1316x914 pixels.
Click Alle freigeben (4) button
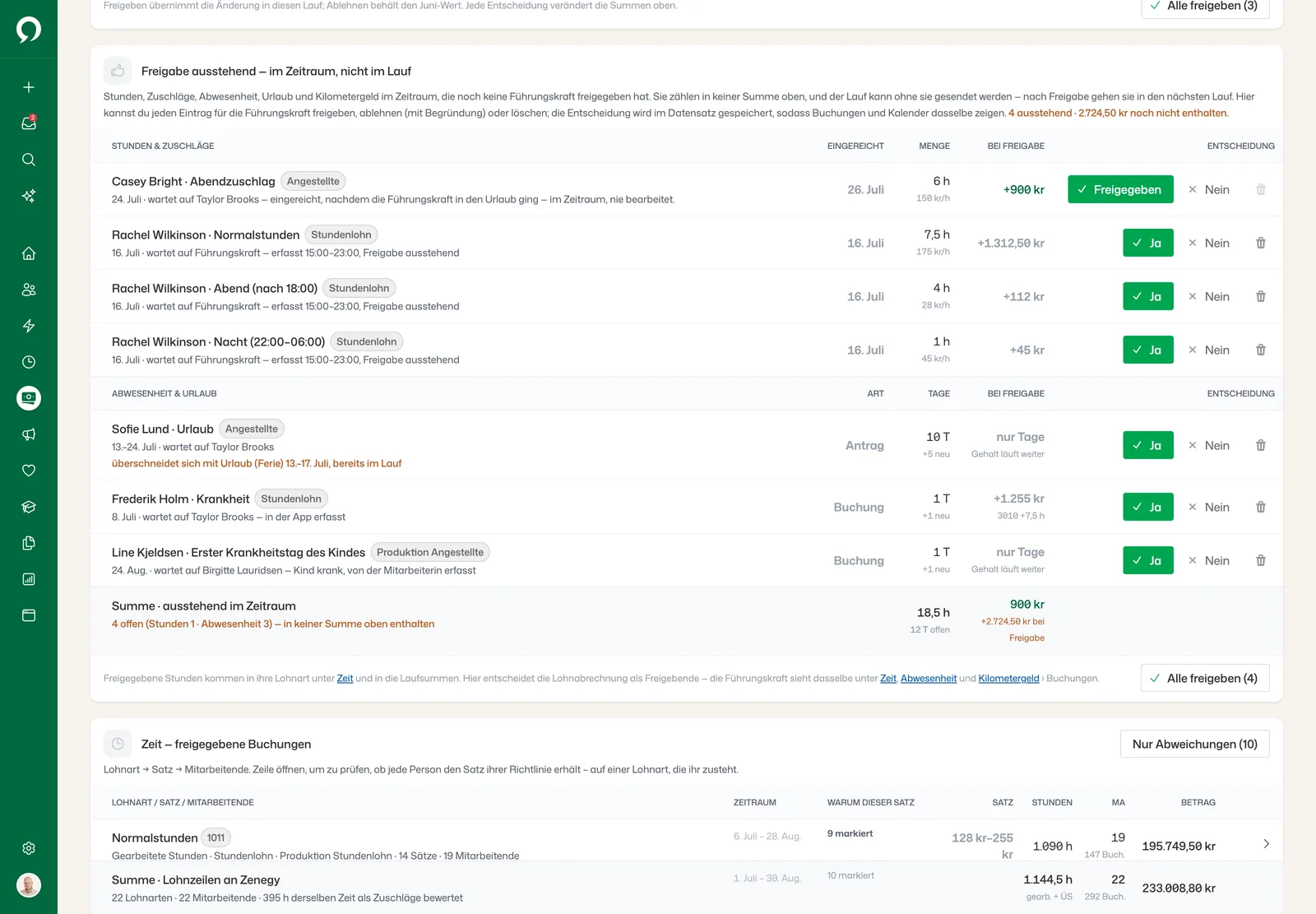tap(1205, 678)
